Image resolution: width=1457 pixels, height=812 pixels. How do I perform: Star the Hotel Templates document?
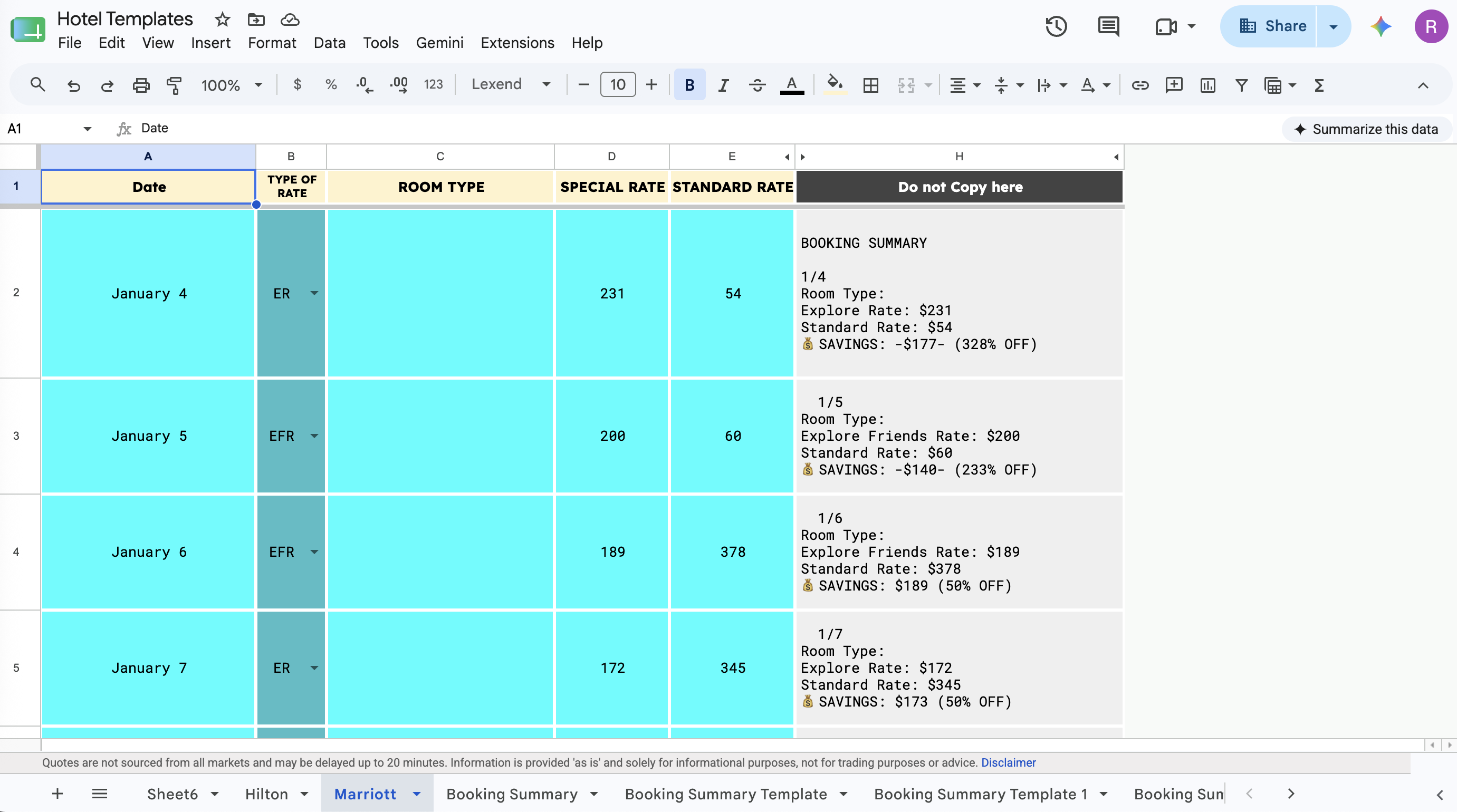tap(223, 20)
